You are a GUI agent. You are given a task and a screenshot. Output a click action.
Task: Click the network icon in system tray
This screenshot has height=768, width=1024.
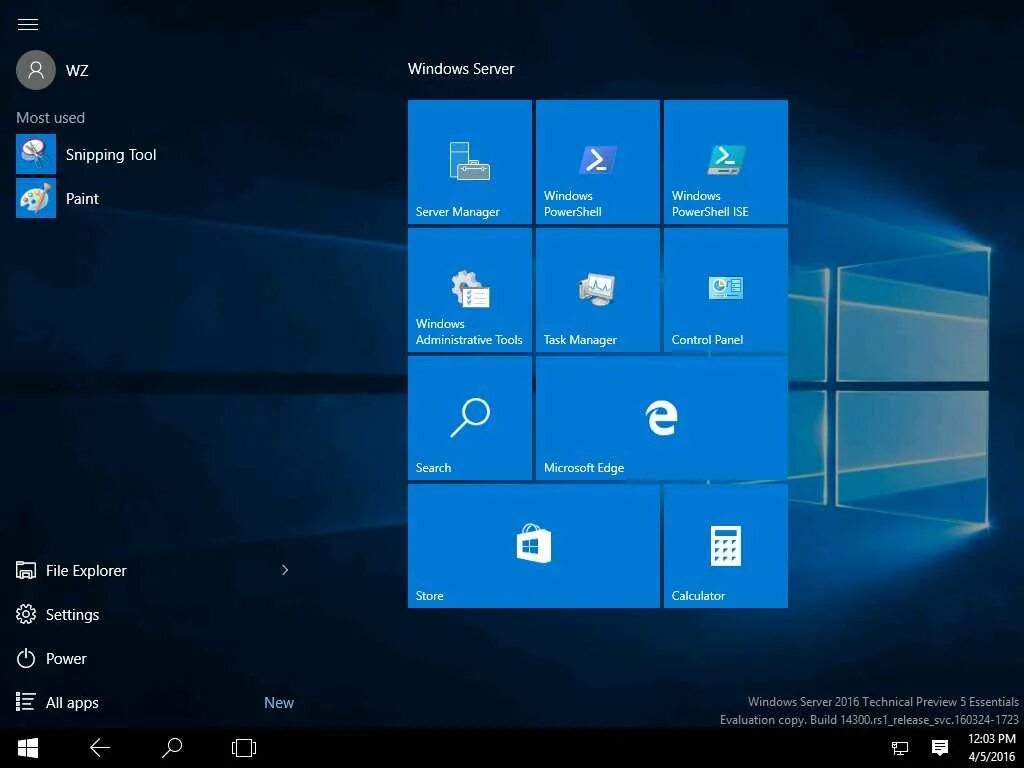click(900, 748)
